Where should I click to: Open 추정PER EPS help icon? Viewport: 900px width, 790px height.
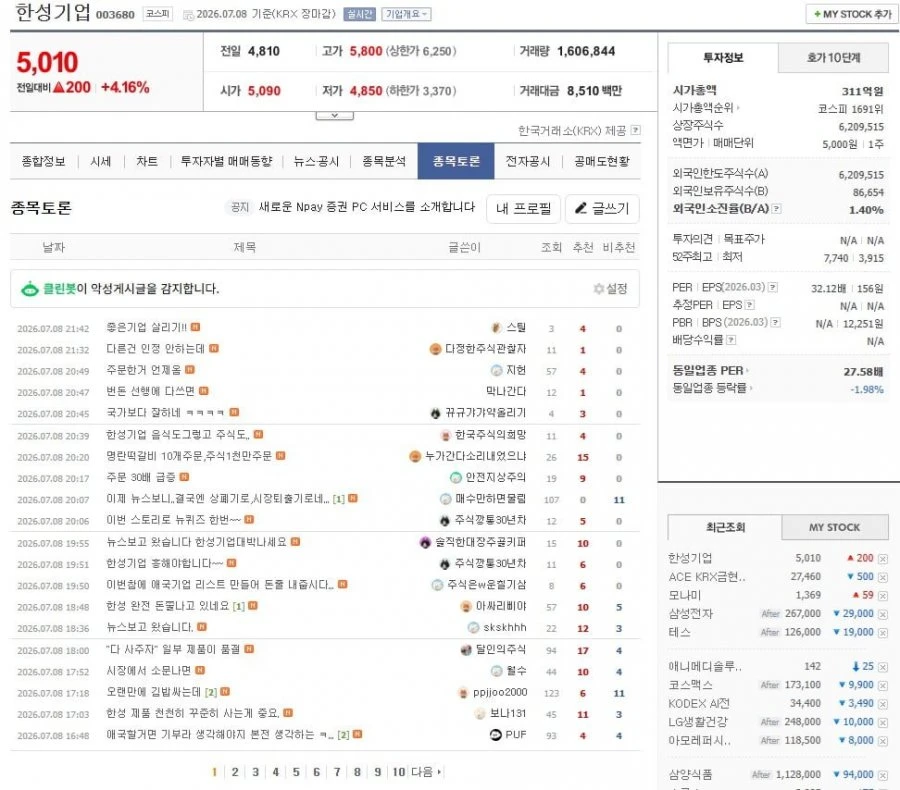pos(750,305)
